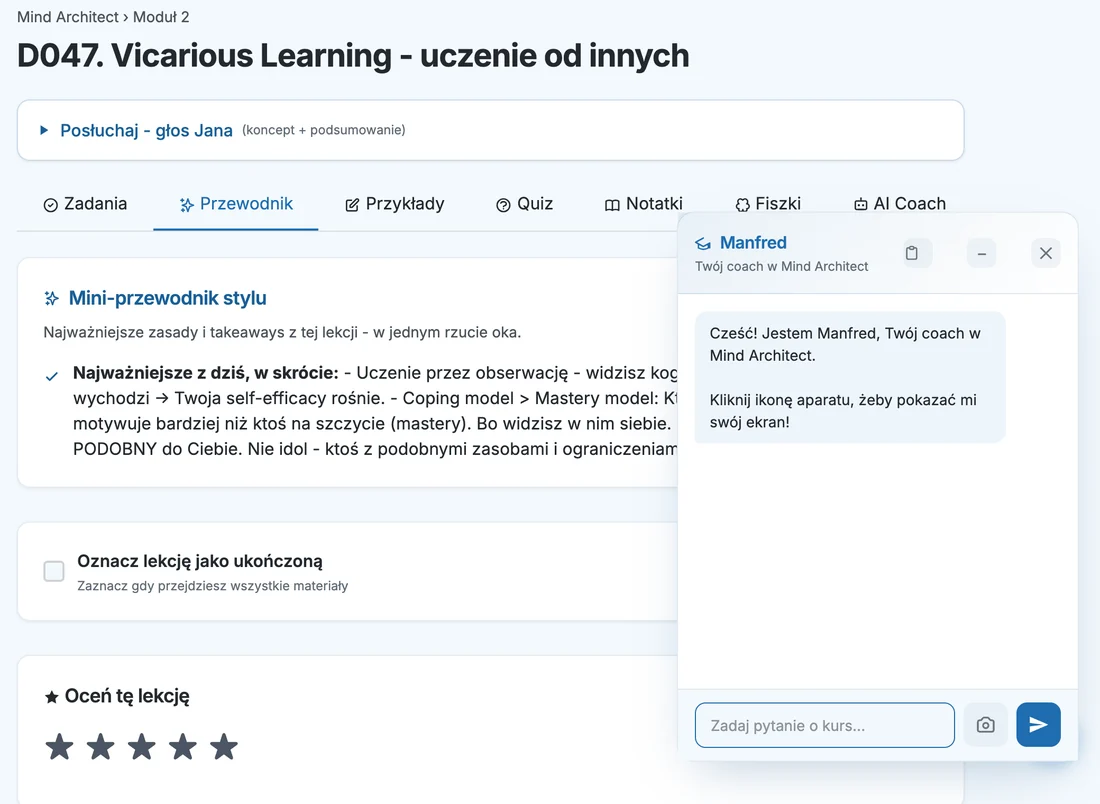
Task: Click the graduation cap icon beside Manfred
Action: coord(703,243)
